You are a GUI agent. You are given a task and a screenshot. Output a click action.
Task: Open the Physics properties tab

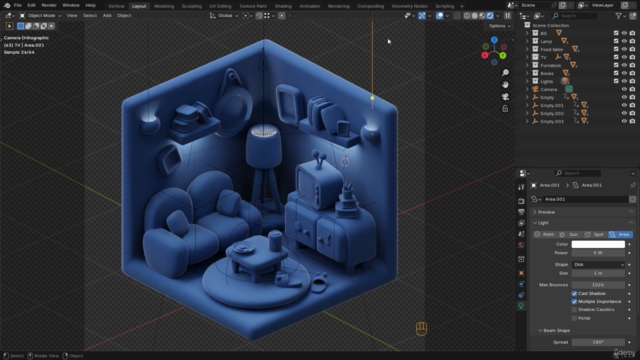click(x=521, y=284)
